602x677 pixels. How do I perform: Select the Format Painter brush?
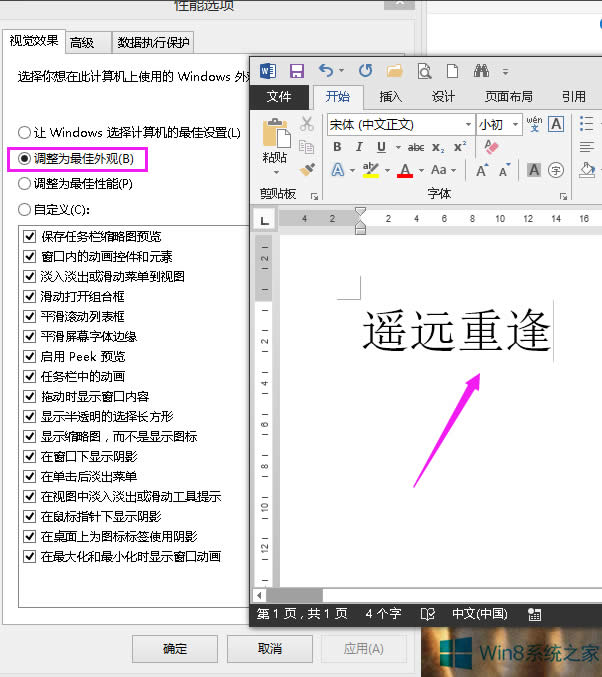[x=307, y=170]
